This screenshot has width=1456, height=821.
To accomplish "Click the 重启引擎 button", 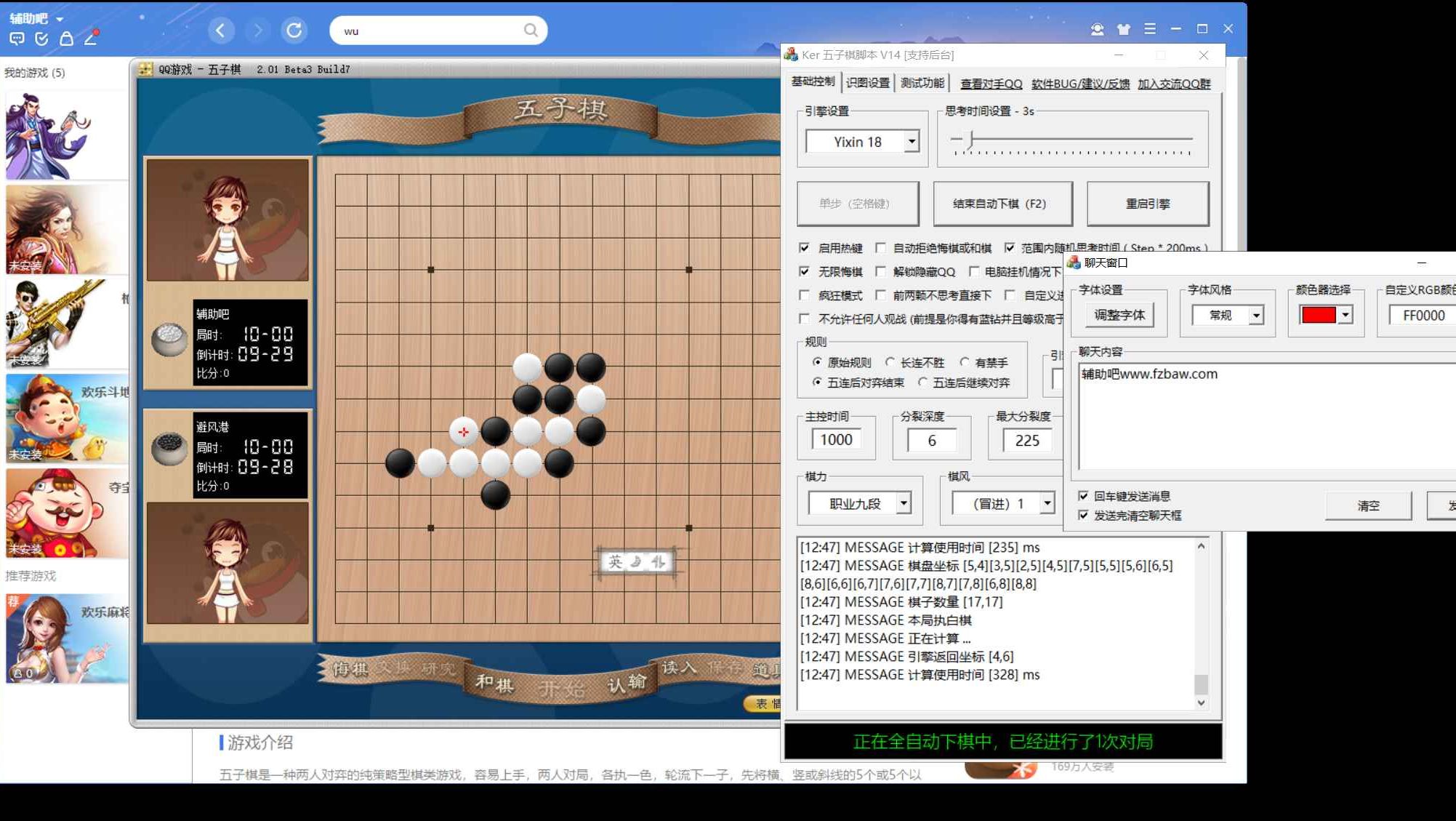I will (x=1148, y=204).
